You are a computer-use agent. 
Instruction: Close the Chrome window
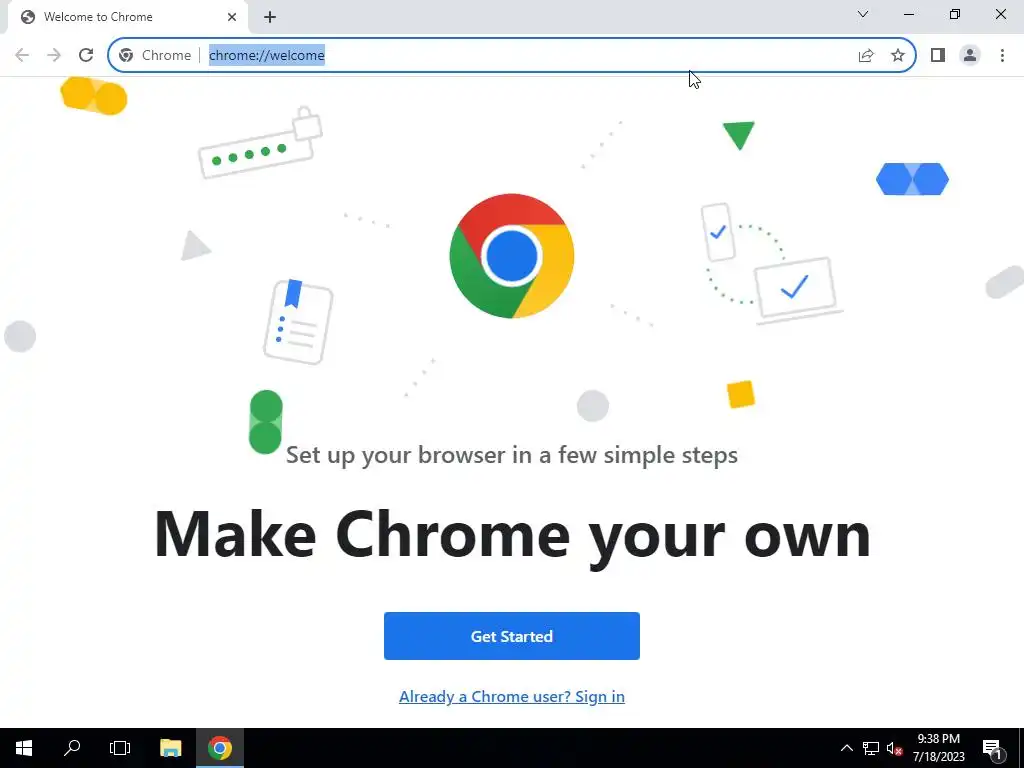pyautogui.click(x=1000, y=14)
